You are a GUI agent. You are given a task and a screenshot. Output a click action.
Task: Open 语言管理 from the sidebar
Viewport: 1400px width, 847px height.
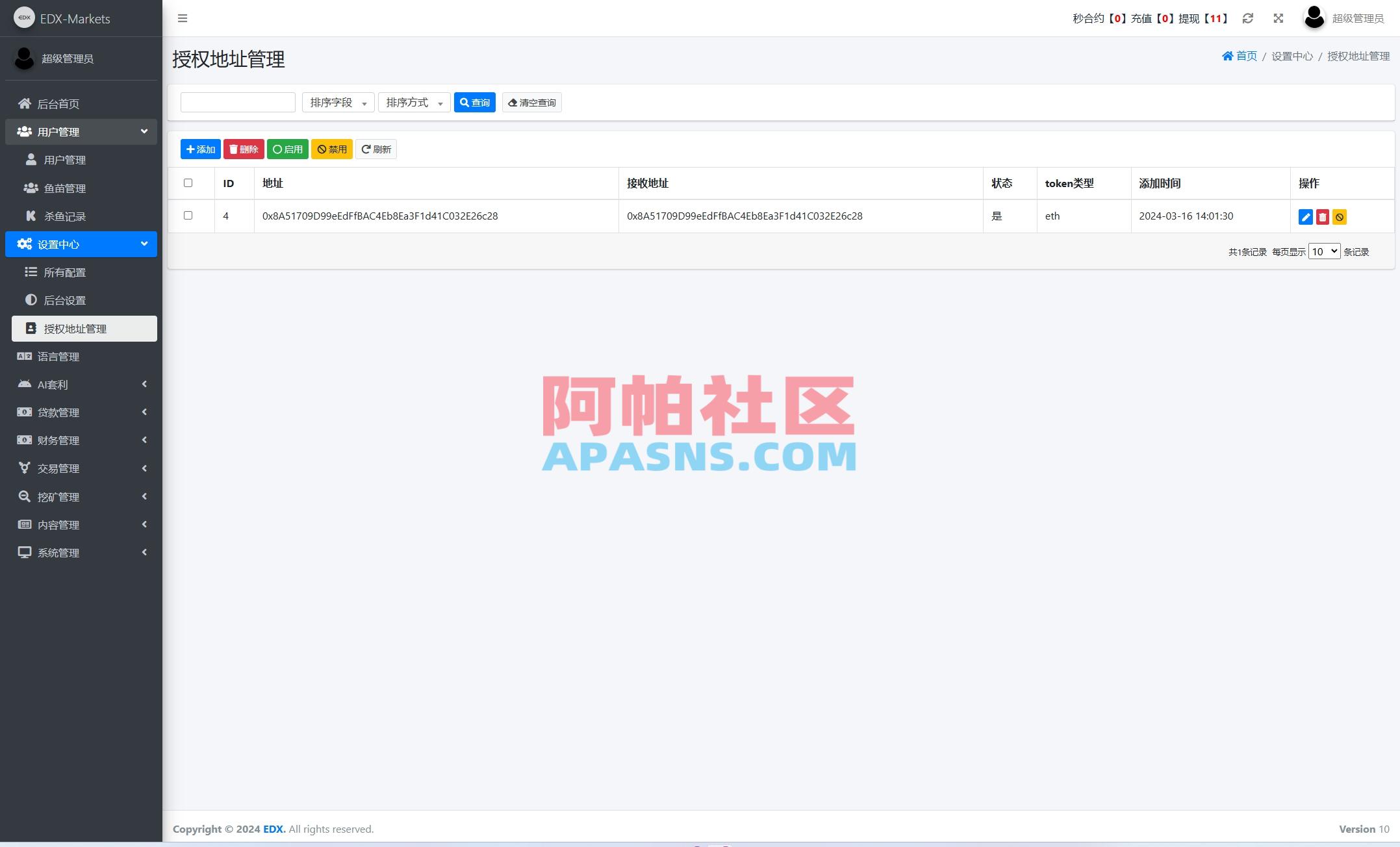pos(62,356)
